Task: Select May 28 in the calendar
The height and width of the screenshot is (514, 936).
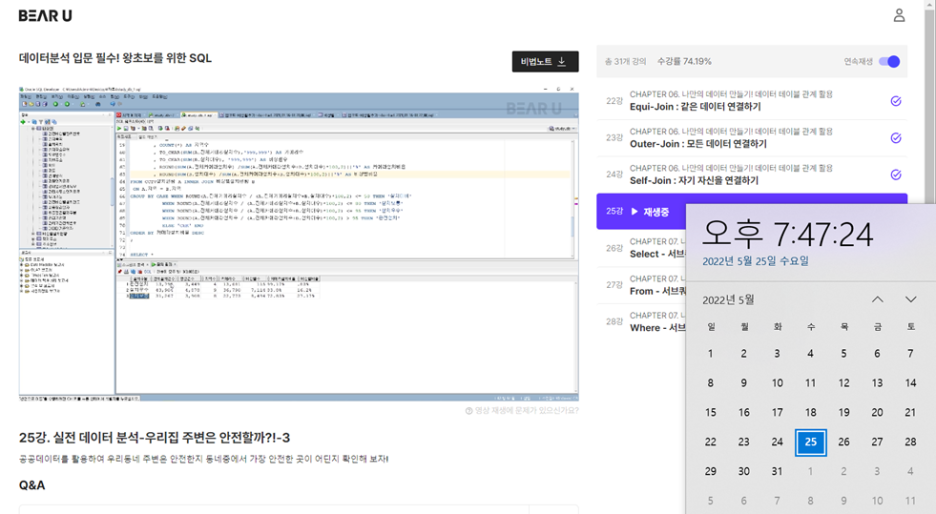Action: click(x=910, y=442)
